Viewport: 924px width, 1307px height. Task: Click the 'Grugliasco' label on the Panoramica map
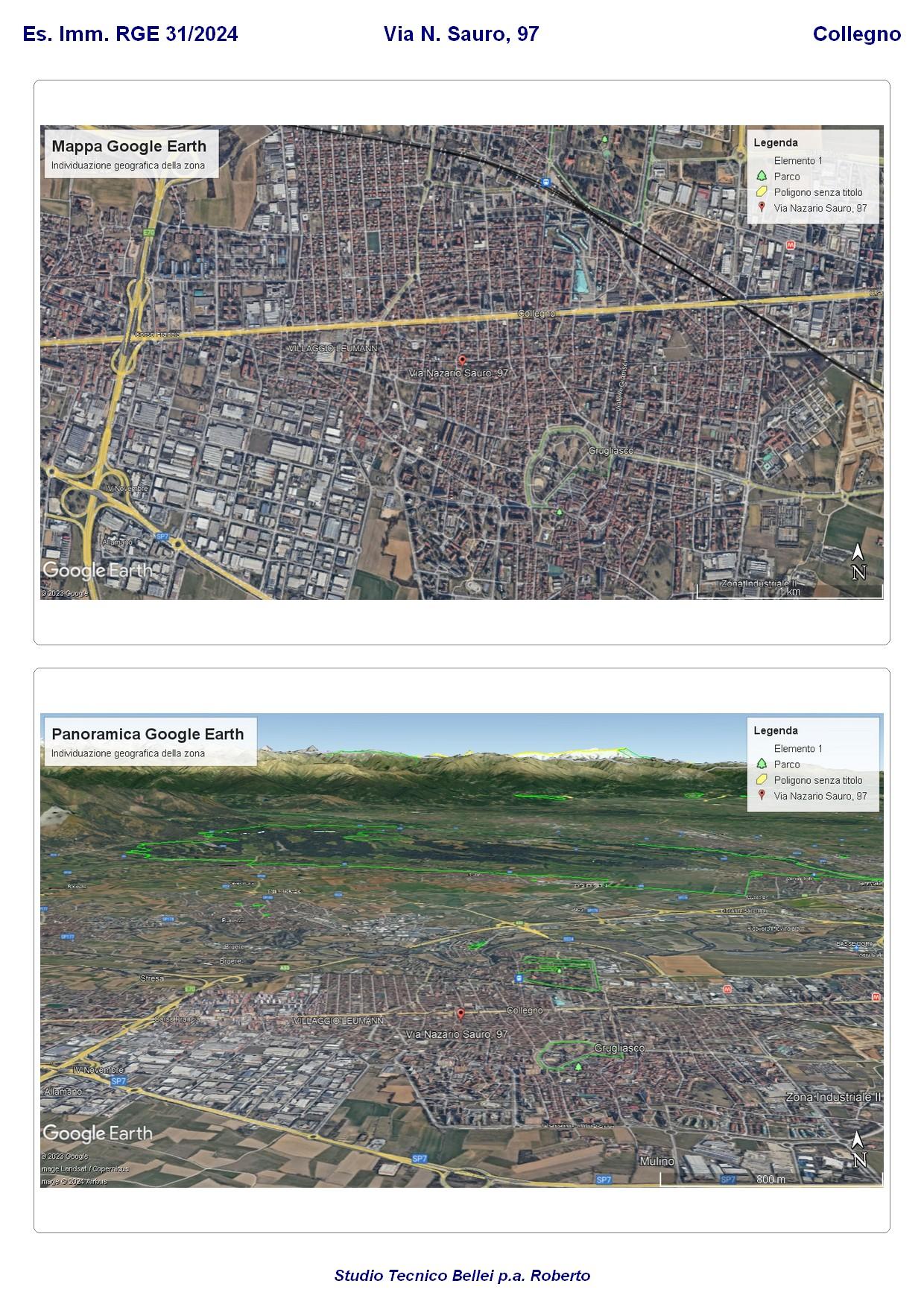[x=620, y=1048]
